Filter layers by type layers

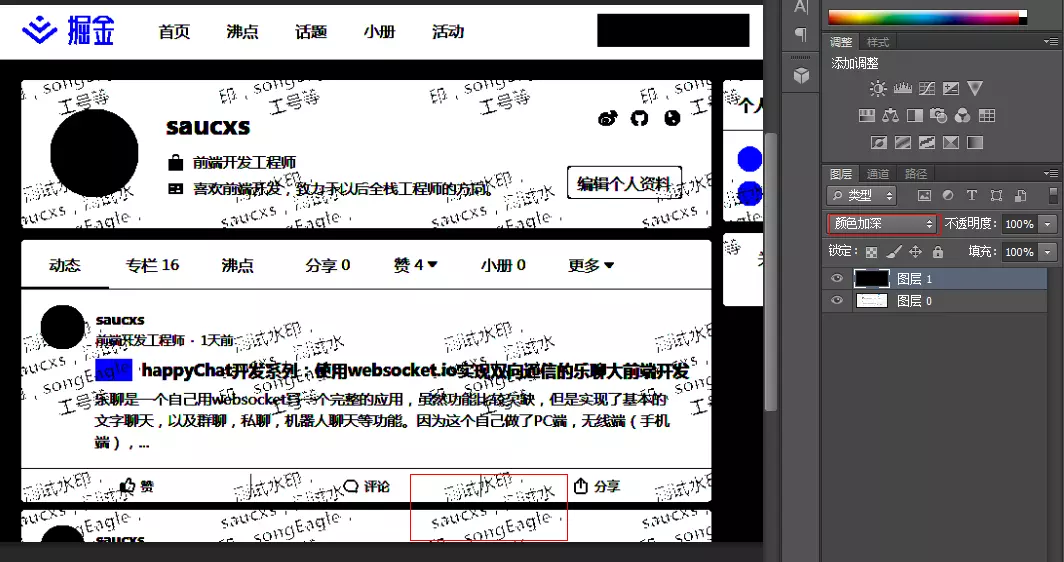pyautogui.click(x=972, y=195)
